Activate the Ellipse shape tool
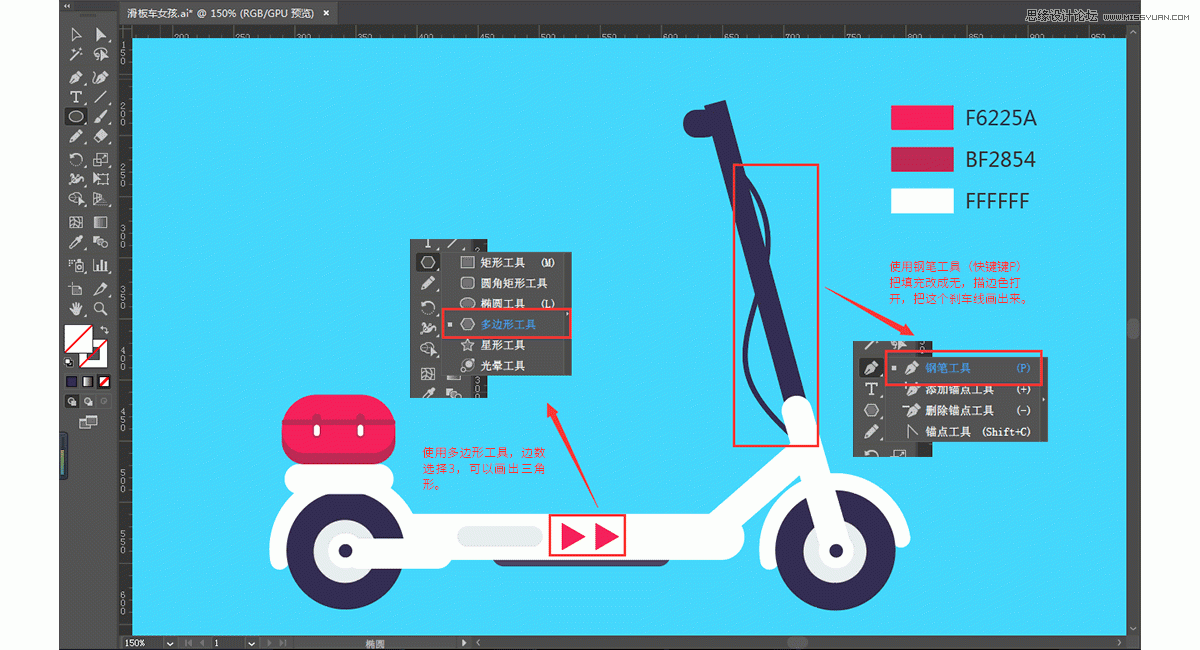 (x=76, y=117)
